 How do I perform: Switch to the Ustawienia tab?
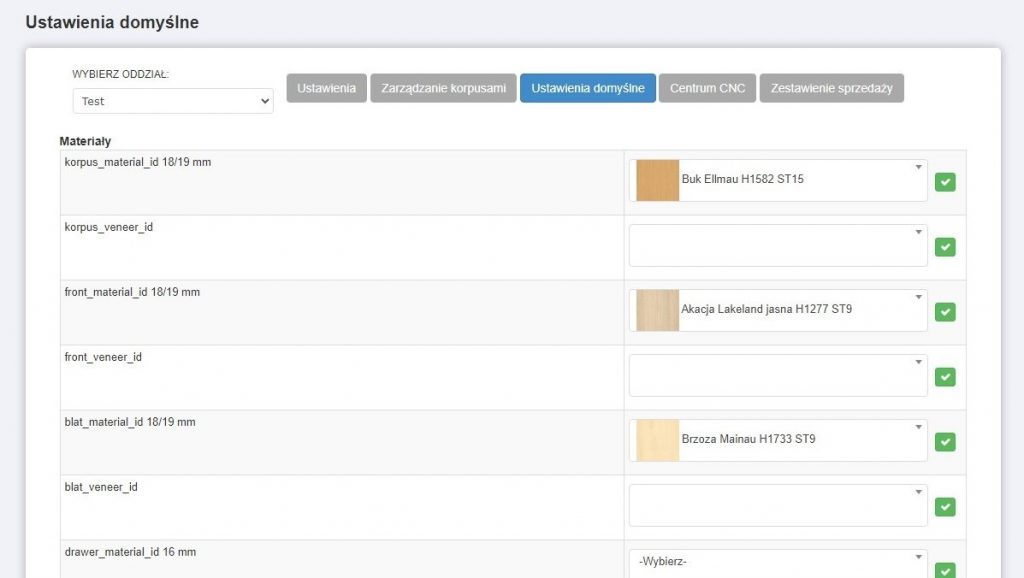326,88
